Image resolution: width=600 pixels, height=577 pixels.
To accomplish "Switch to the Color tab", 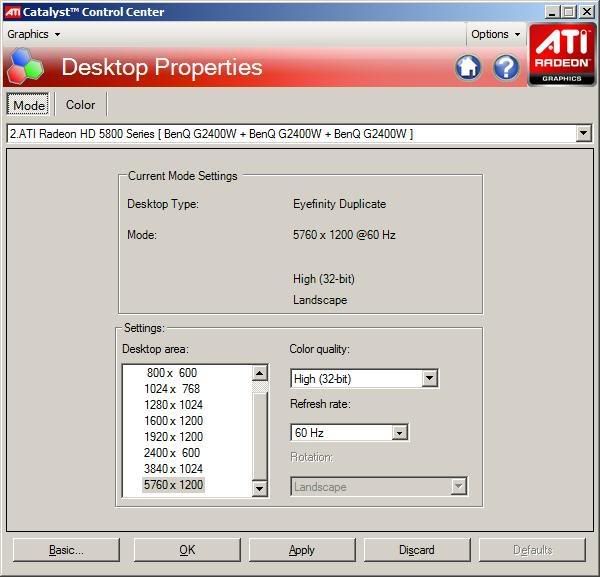I will (80, 104).
